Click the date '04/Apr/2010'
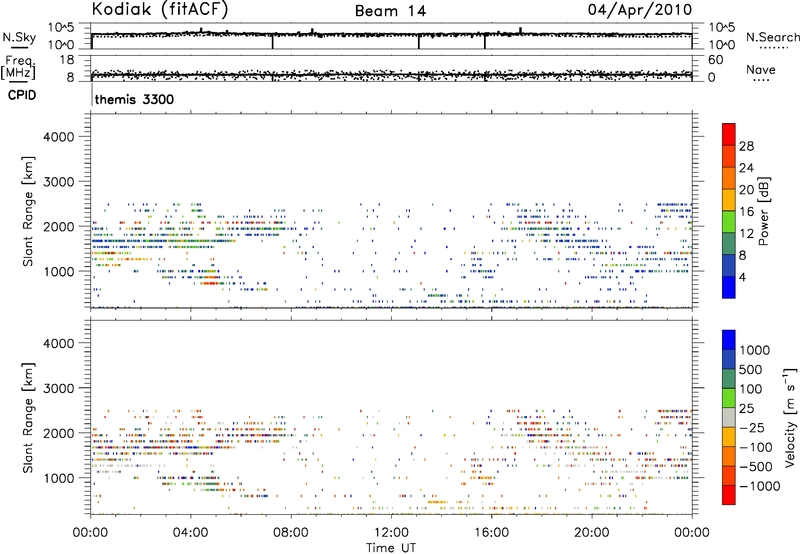The width and height of the screenshot is (800, 554). pyautogui.click(x=640, y=10)
